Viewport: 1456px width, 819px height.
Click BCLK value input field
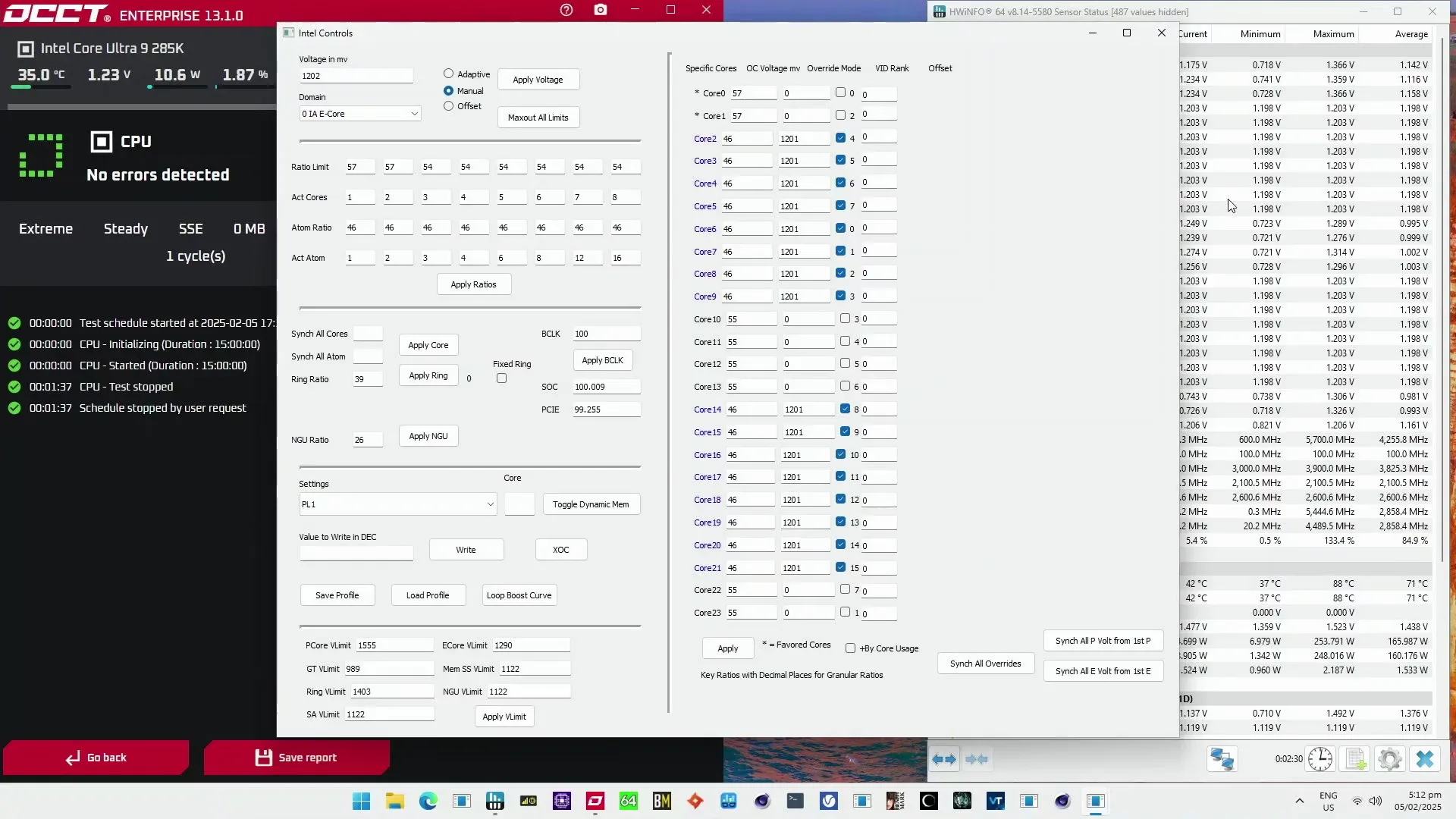pyautogui.click(x=607, y=334)
